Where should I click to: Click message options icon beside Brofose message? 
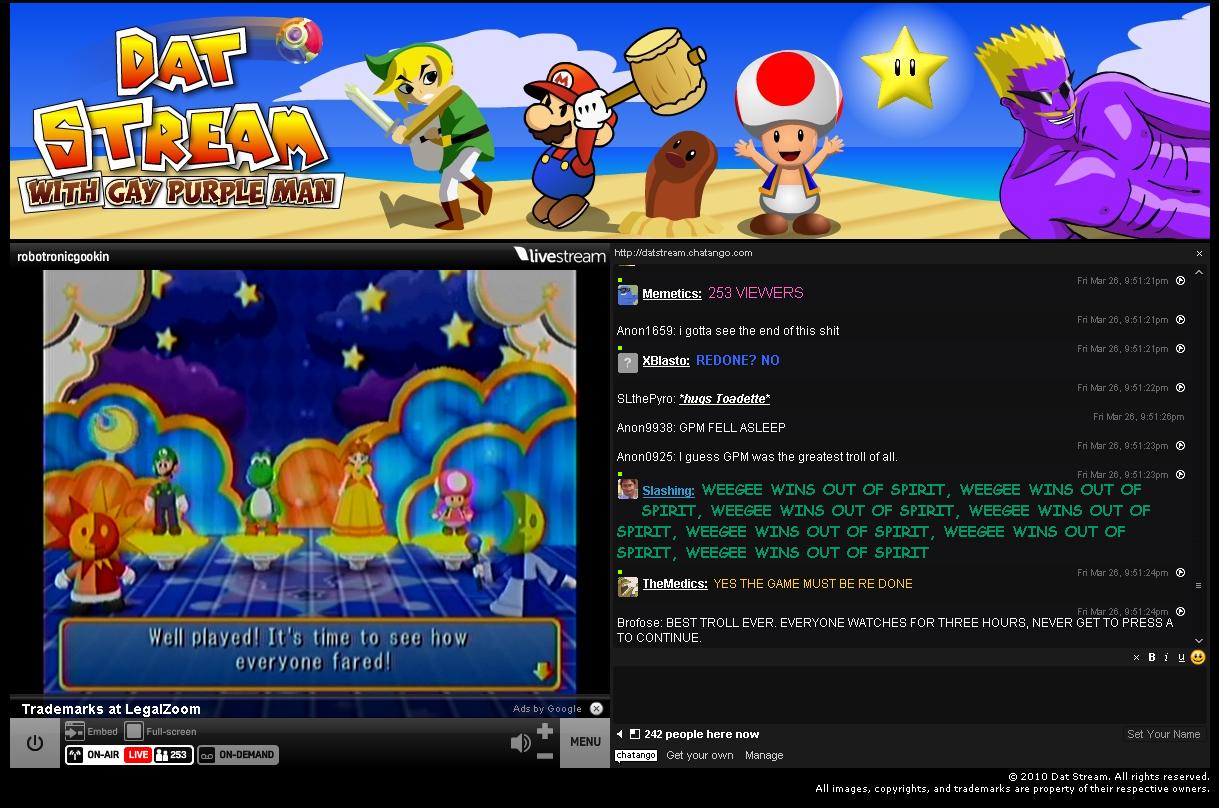[1180, 612]
